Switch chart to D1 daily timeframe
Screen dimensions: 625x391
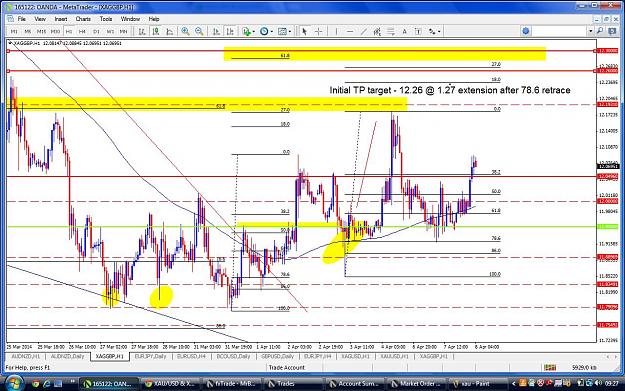pos(96,31)
